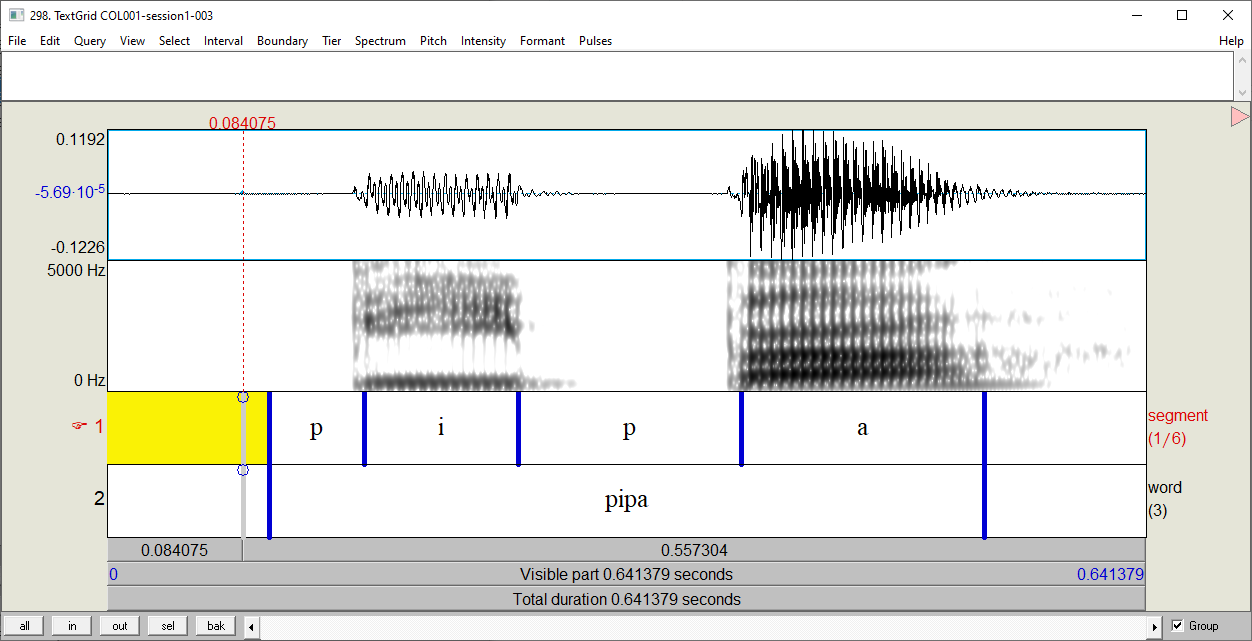Image resolution: width=1252 pixels, height=641 pixels.
Task: Open the Pitch menu
Action: [x=433, y=41]
